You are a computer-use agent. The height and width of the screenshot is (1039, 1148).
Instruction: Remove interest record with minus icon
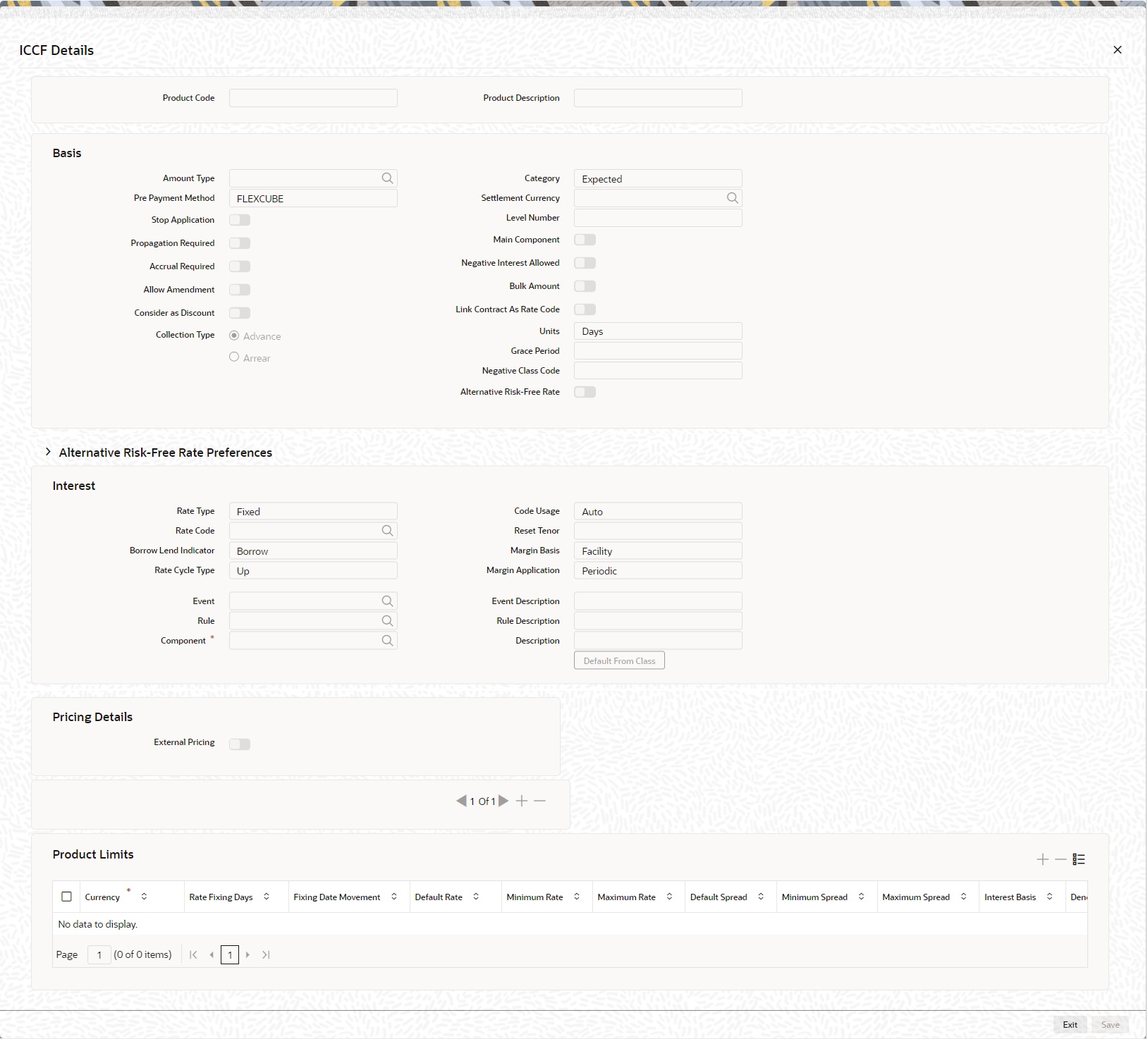(x=540, y=801)
